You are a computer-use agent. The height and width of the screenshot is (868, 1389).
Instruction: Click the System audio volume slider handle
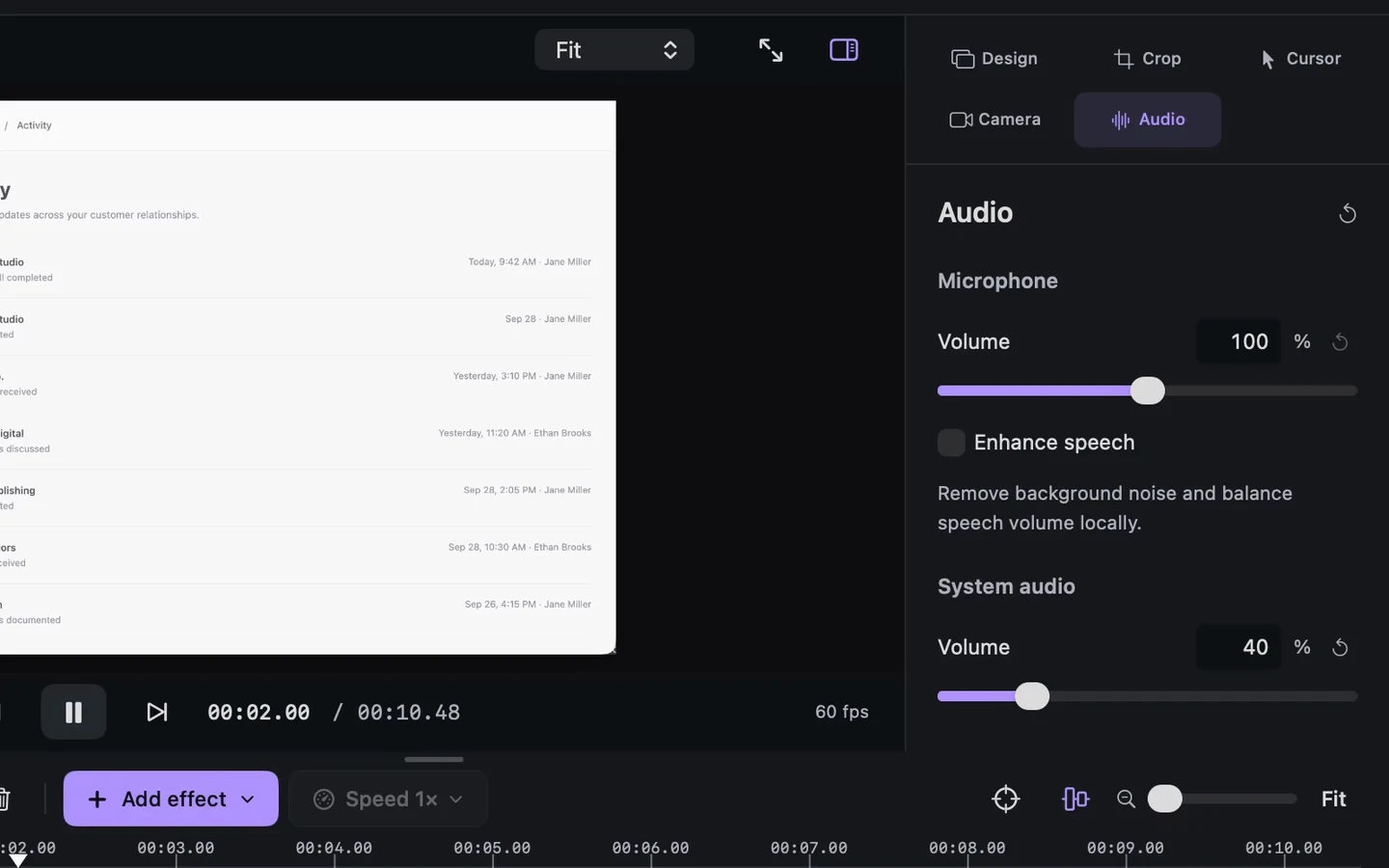[x=1032, y=696]
